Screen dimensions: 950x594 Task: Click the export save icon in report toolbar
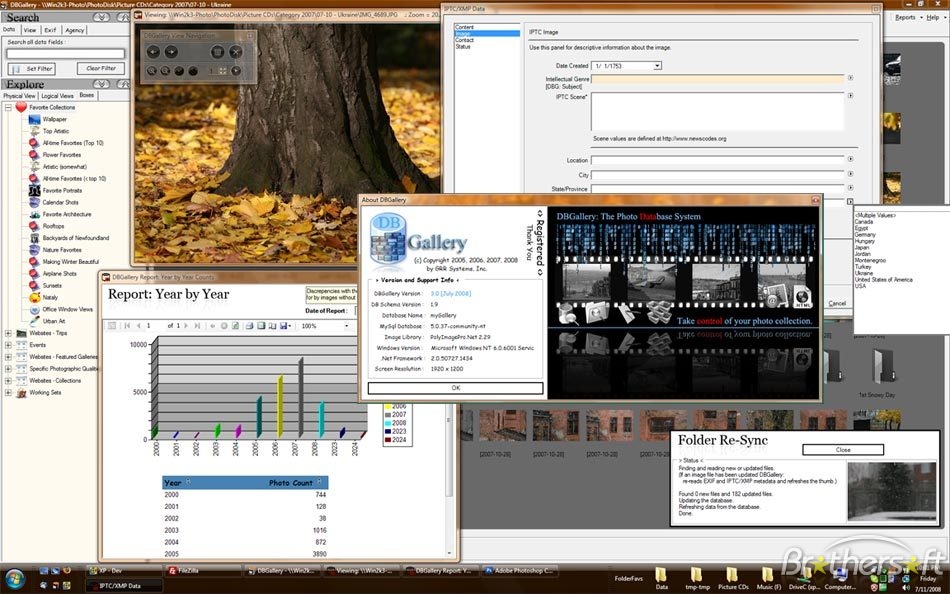click(284, 326)
